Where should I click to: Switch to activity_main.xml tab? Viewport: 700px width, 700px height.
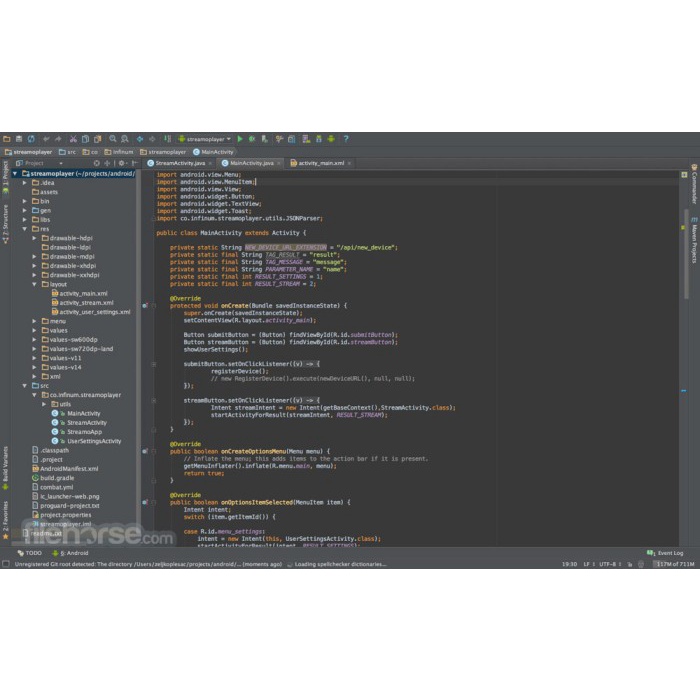321,163
